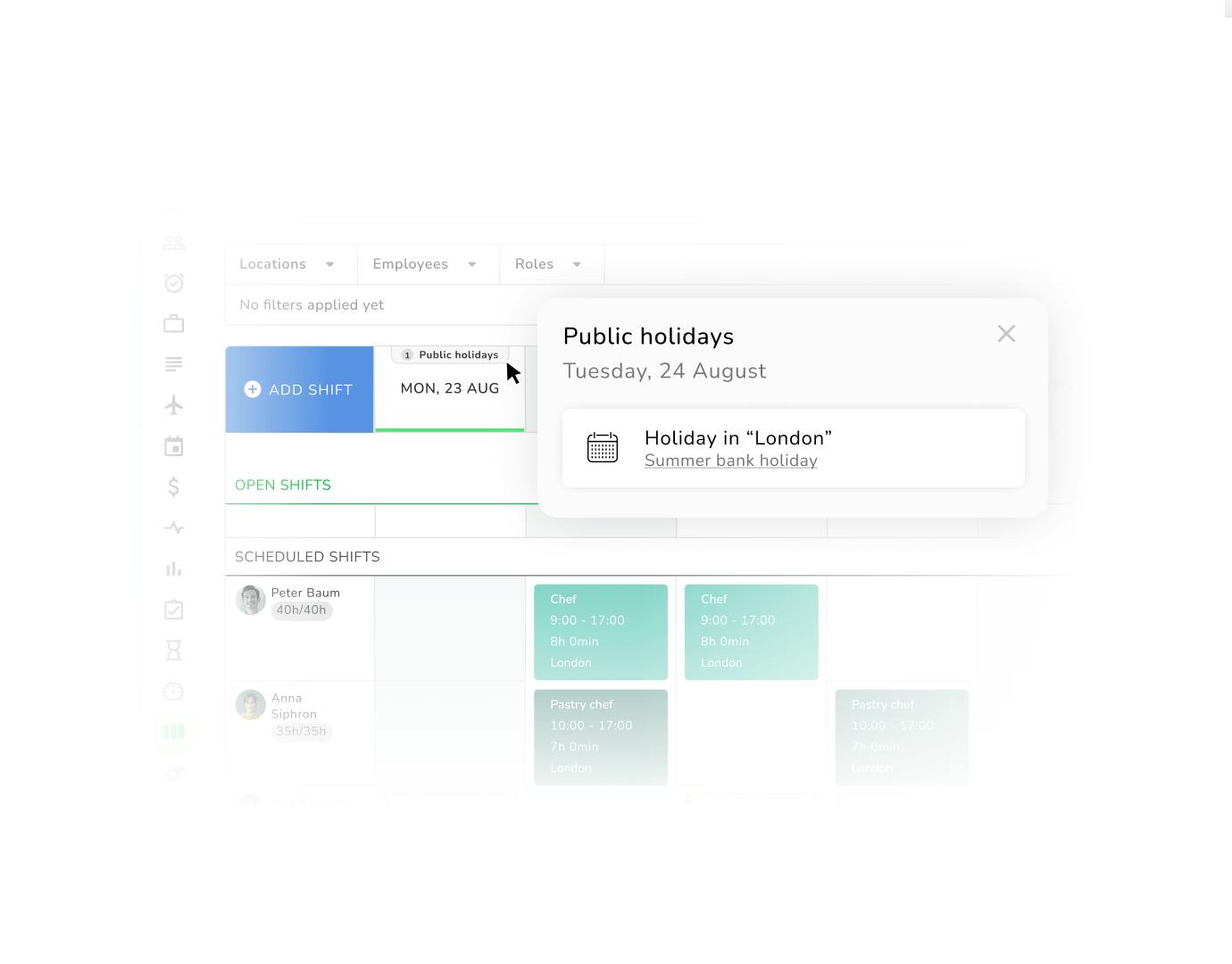Click the OPEN SHIFTS section heading

pyautogui.click(x=283, y=485)
